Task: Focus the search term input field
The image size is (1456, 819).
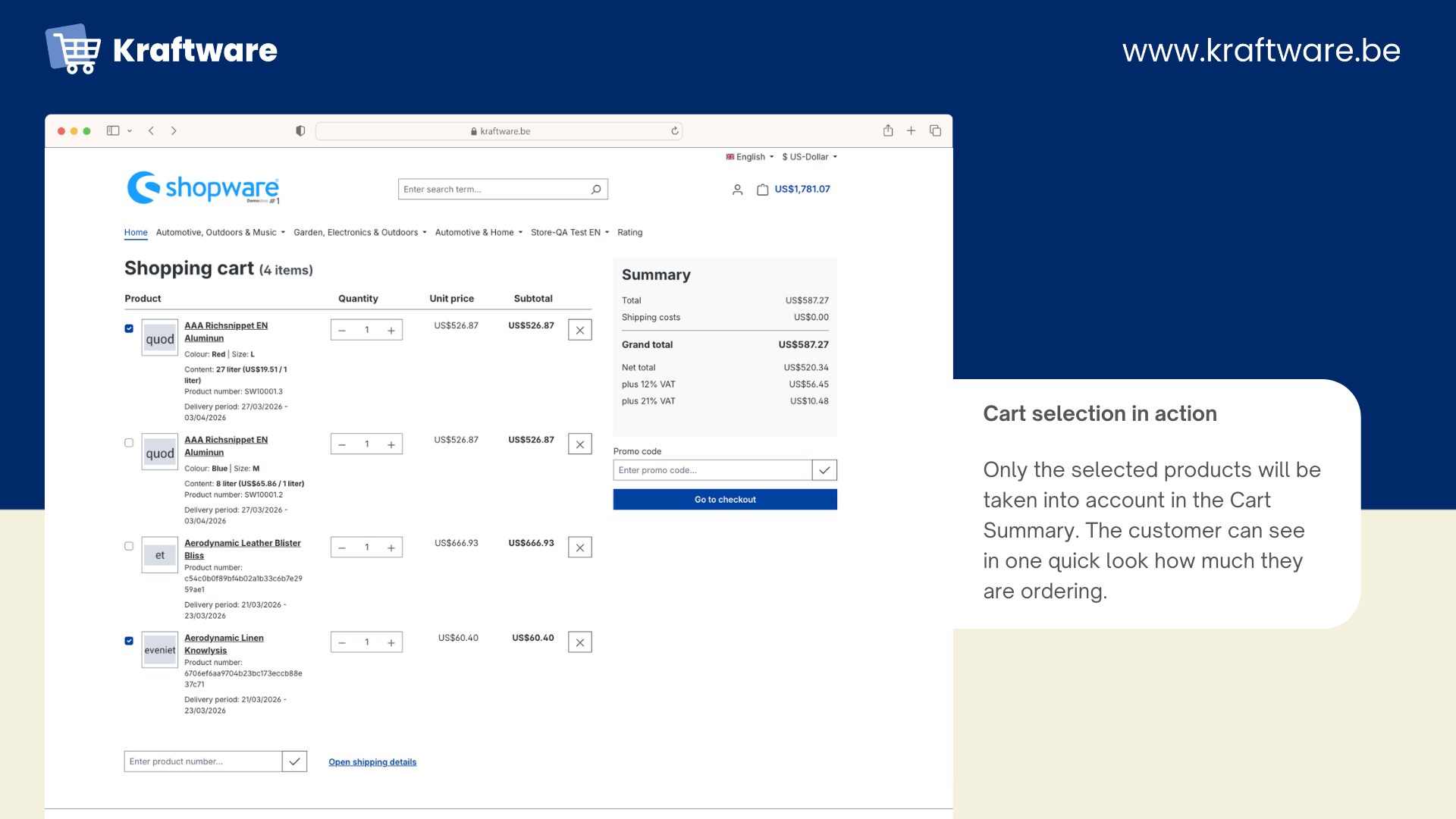Action: [x=493, y=189]
